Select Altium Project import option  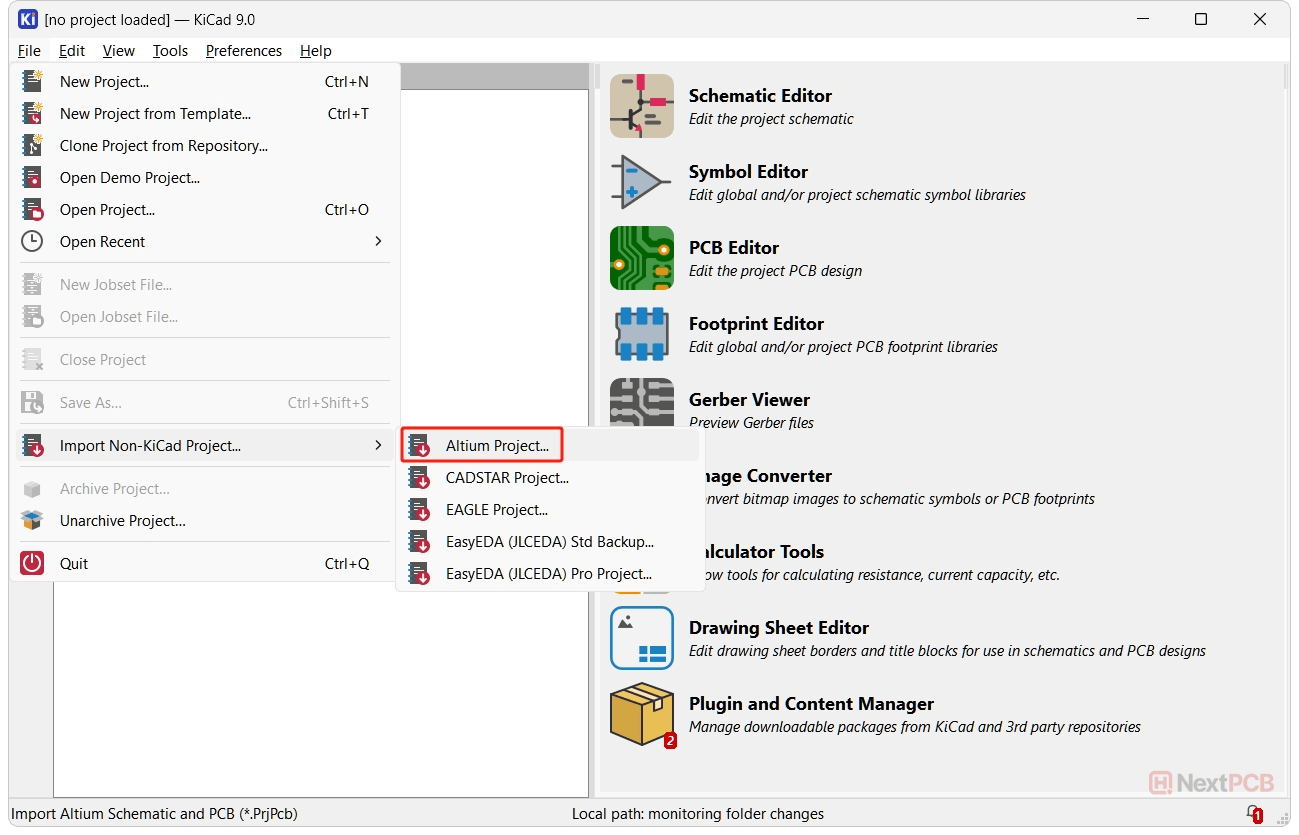tap(497, 446)
